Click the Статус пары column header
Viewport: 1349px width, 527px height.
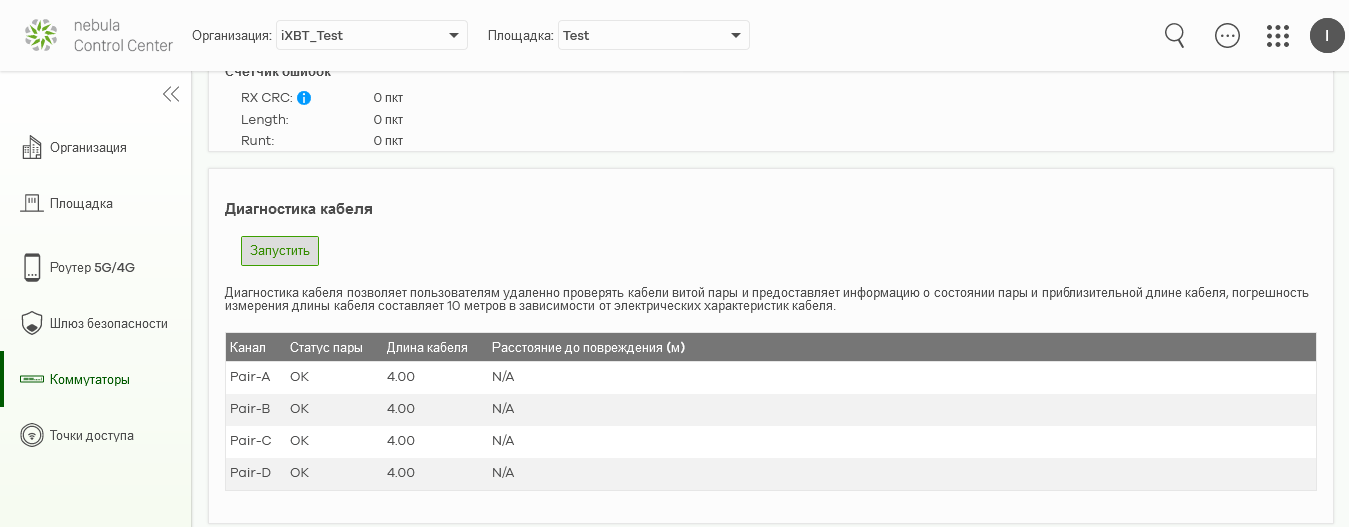[326, 347]
